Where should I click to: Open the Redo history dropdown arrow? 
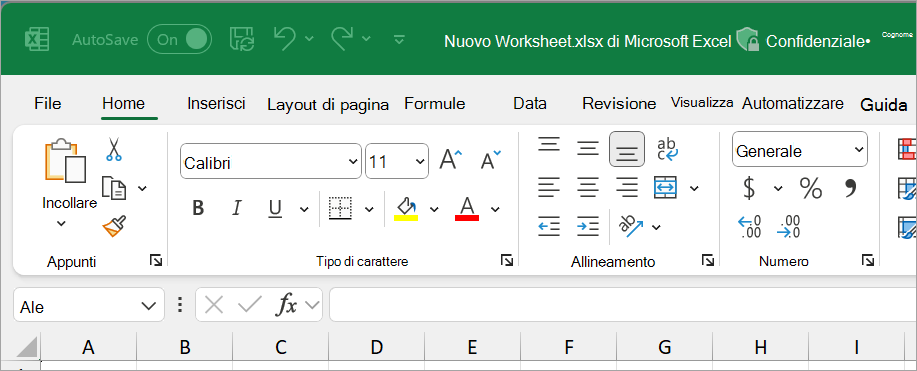point(366,39)
